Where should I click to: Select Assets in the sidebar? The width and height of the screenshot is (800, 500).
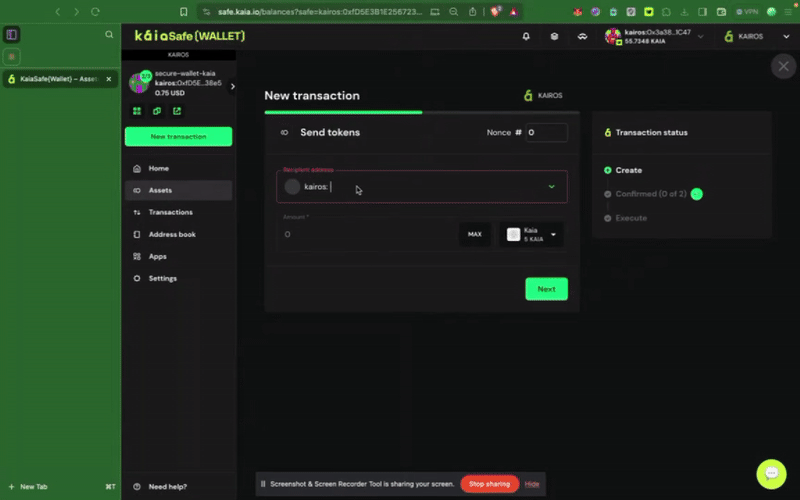(178, 190)
